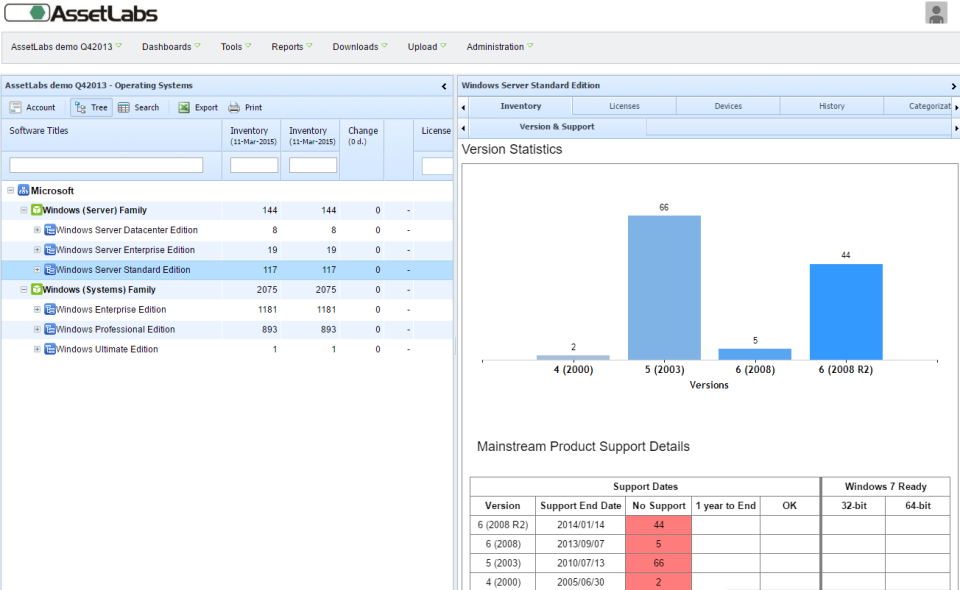Image resolution: width=960 pixels, height=590 pixels.
Task: Expand the Windows Server Standard Edition panel arrow
Action: click(x=953, y=86)
